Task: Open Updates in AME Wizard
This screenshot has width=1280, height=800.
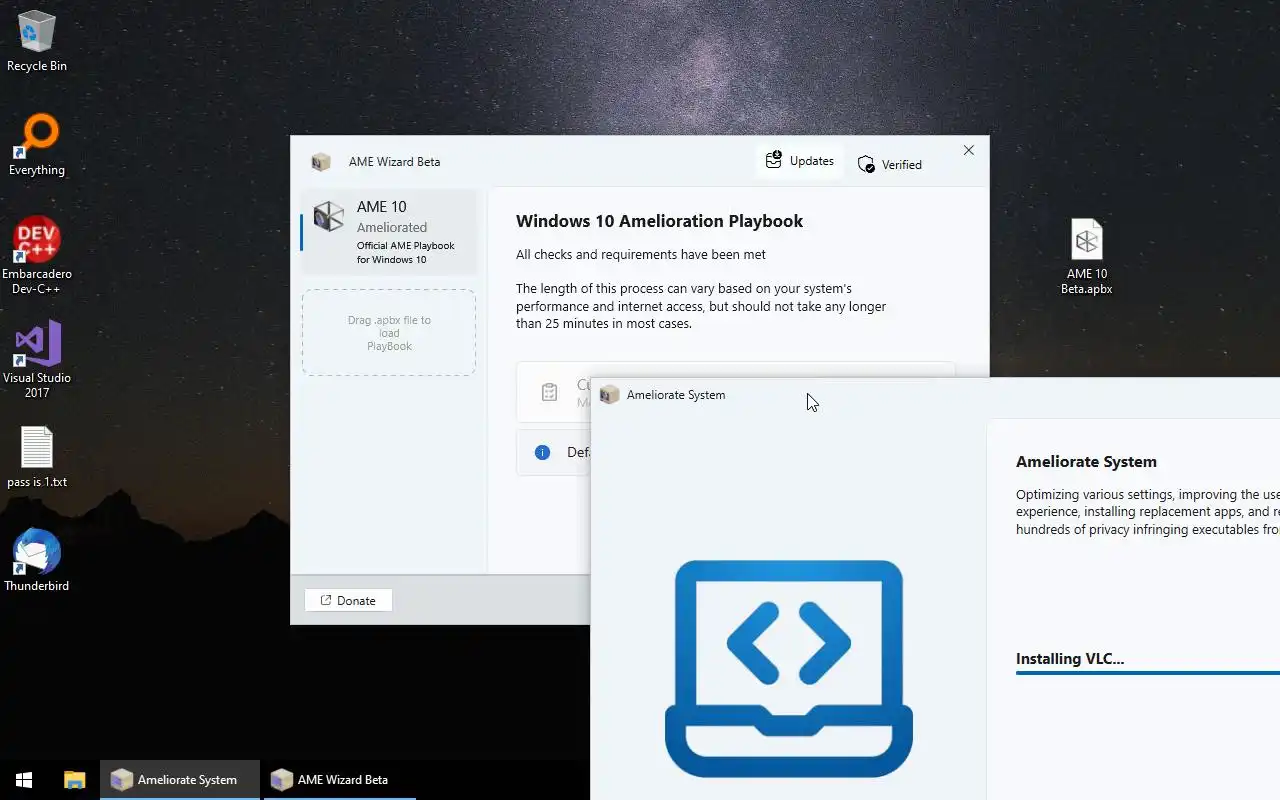Action: pos(799,161)
